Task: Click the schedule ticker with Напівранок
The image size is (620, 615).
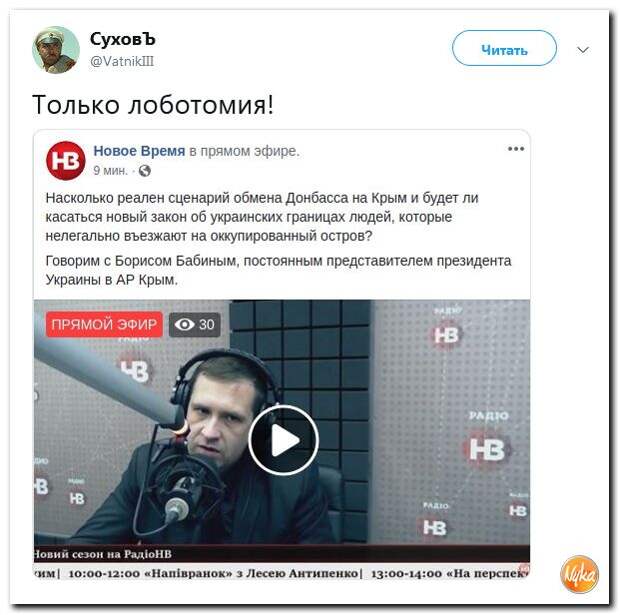Action: pos(282,573)
